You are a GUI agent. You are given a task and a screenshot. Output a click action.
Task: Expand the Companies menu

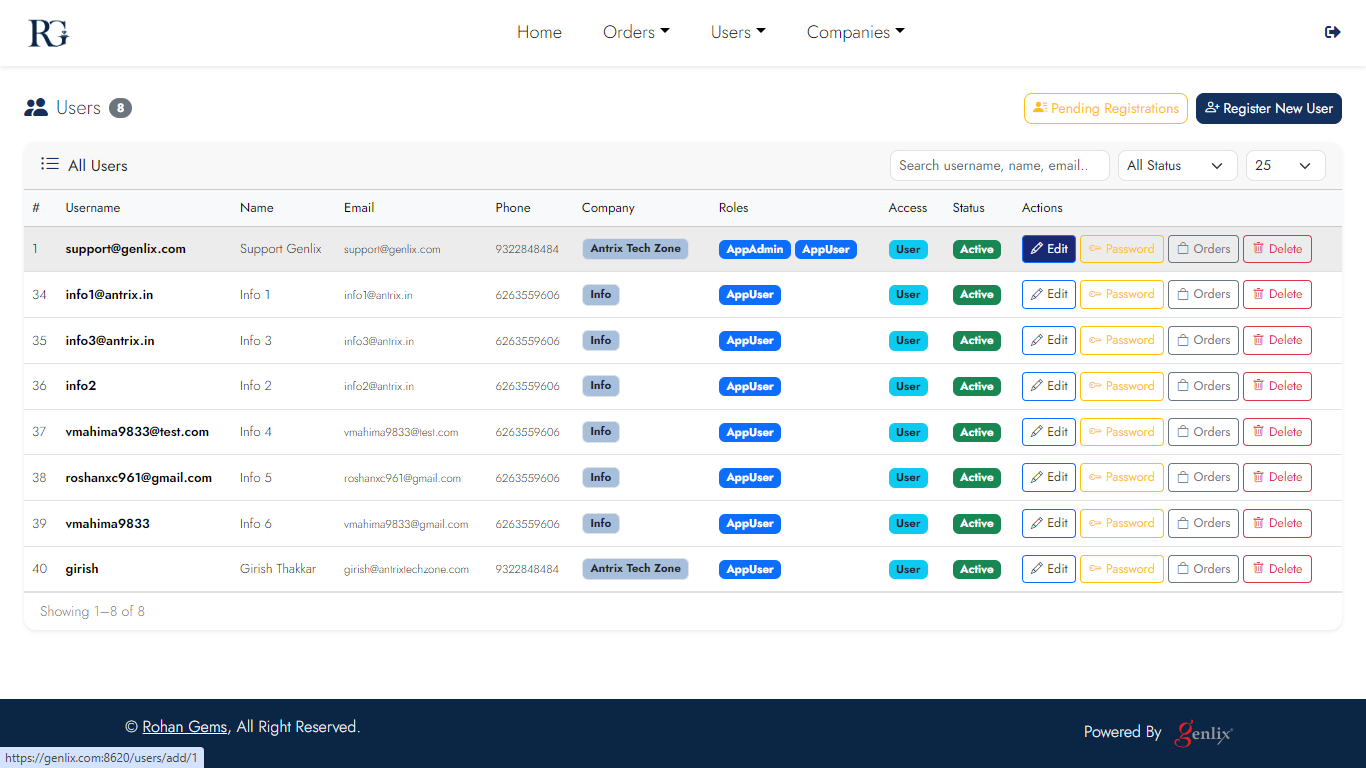[x=855, y=32]
